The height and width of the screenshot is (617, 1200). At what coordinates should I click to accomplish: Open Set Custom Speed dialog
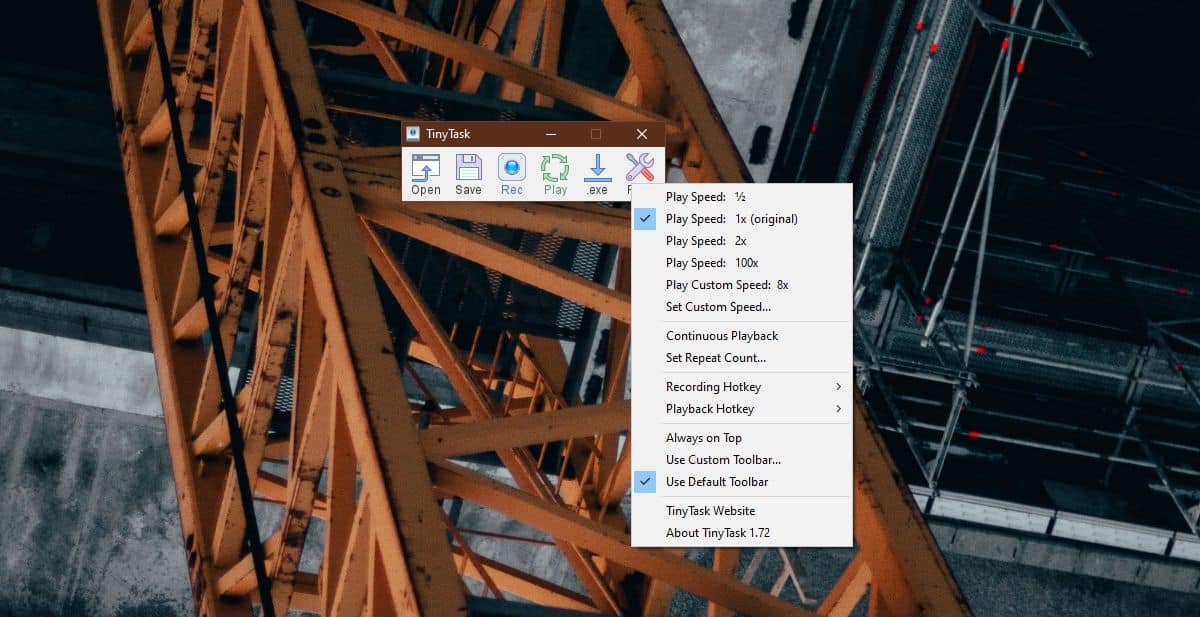(x=716, y=306)
